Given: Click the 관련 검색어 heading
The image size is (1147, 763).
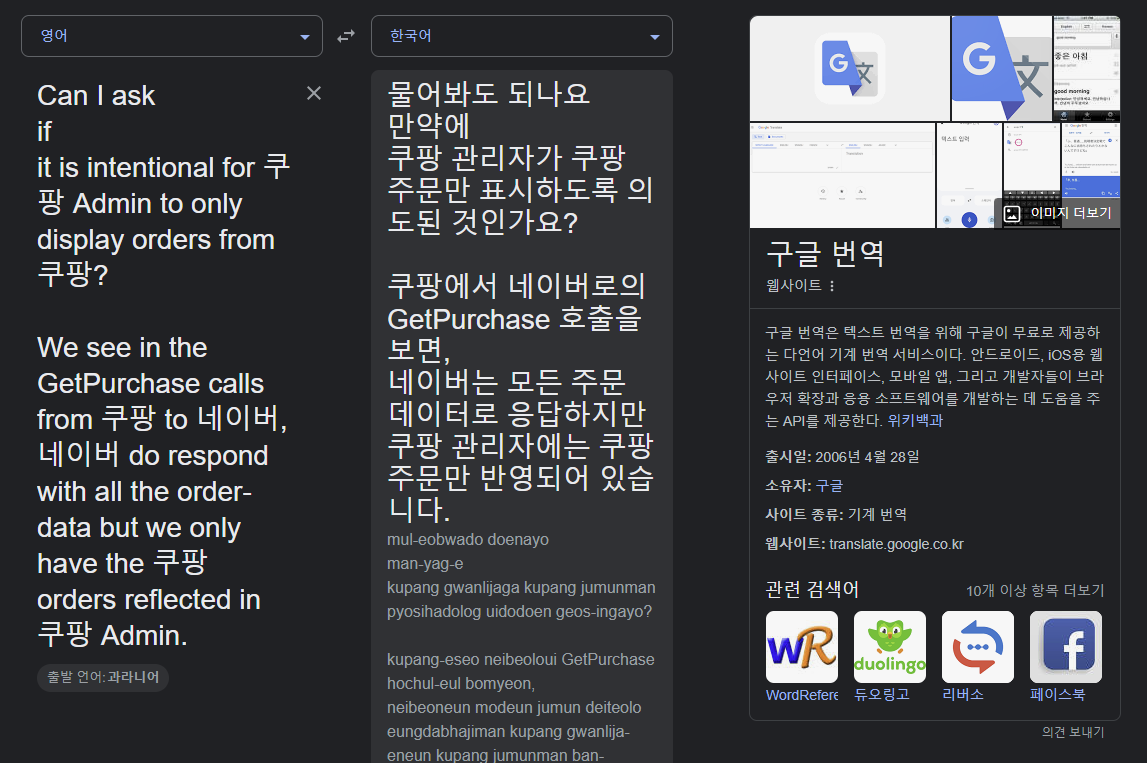Looking at the screenshot, I should pos(812,590).
